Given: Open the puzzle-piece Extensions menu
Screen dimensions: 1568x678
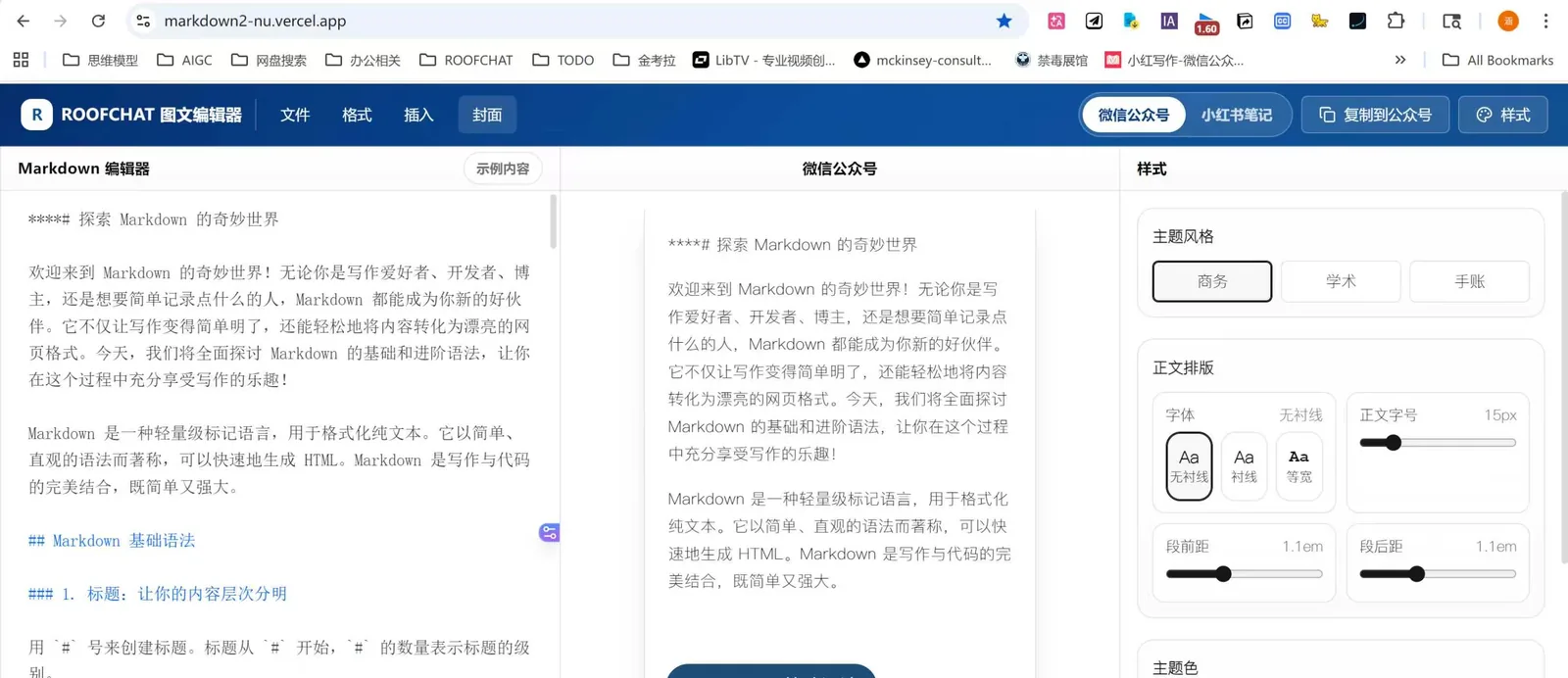Looking at the screenshot, I should click(x=1396, y=21).
